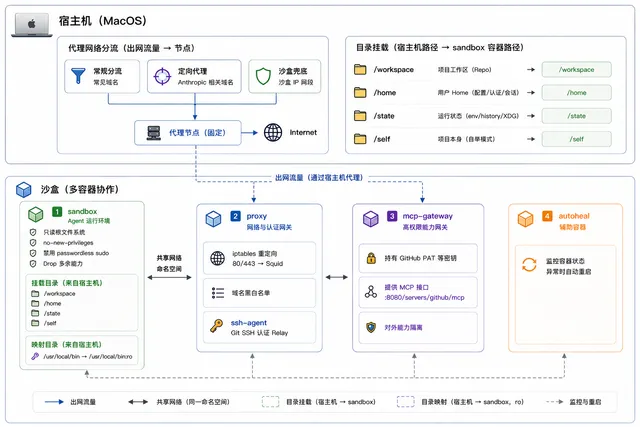
Task: Click the 宿主机（MacOS）title
Action: pos(103,21)
